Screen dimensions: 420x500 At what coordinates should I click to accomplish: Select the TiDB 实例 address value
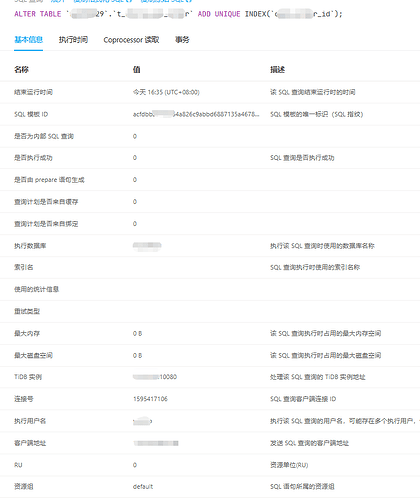coord(155,377)
